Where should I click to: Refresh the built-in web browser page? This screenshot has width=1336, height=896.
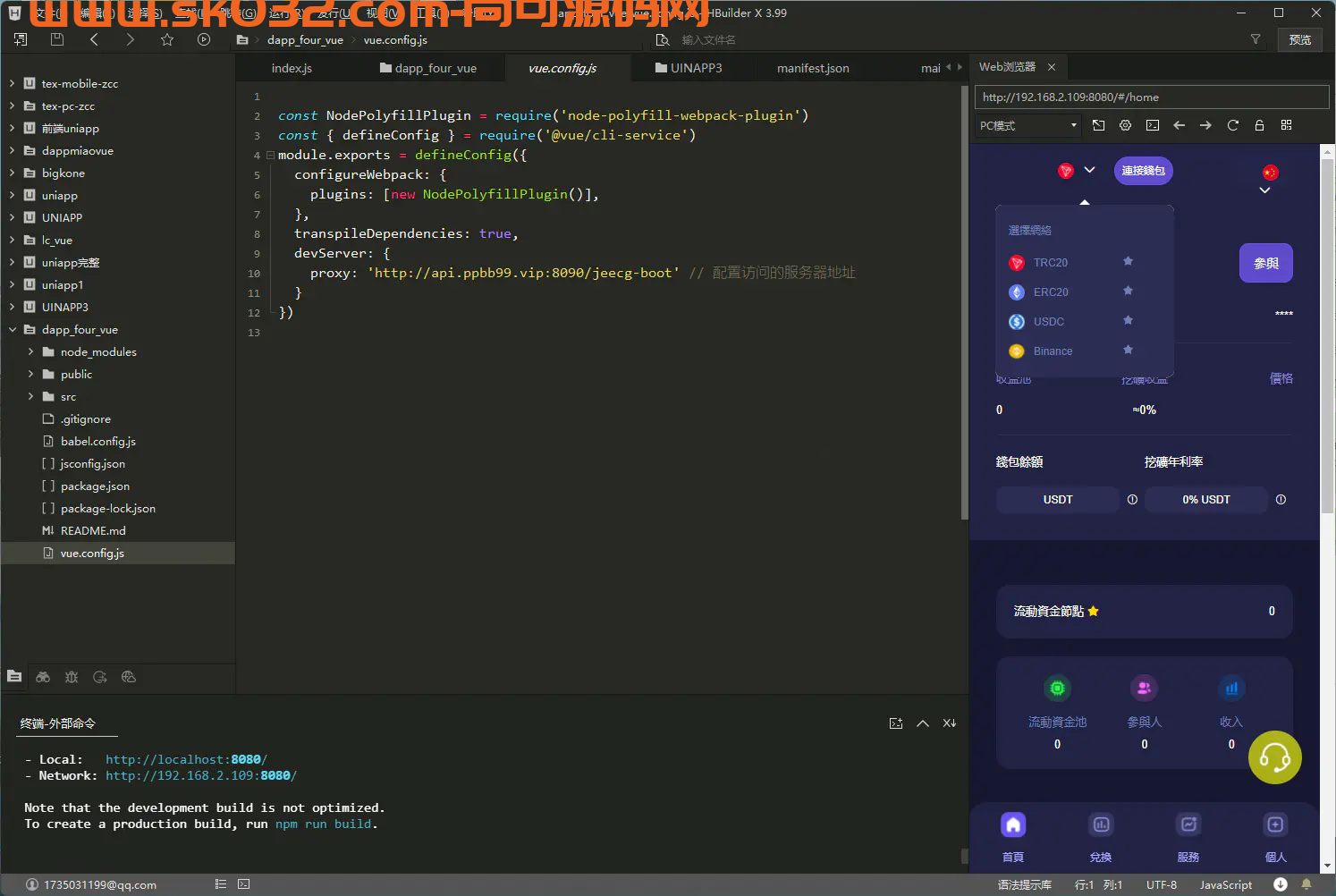1232,125
